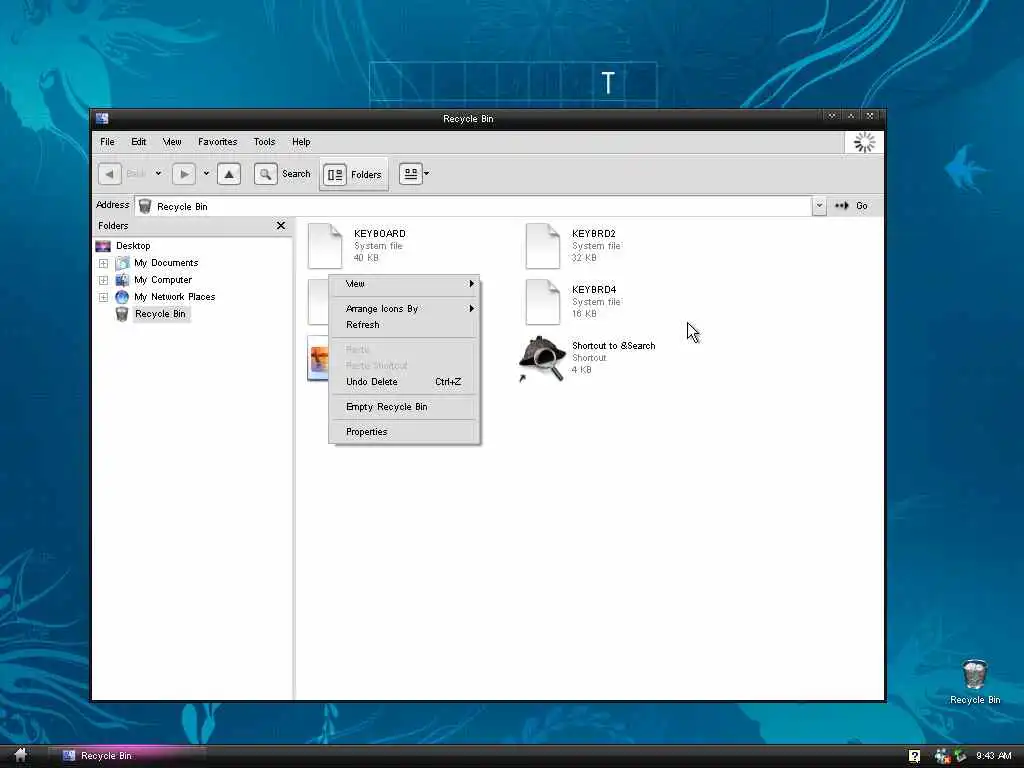
Task: Choose Properties from context menu
Action: (x=404, y=431)
